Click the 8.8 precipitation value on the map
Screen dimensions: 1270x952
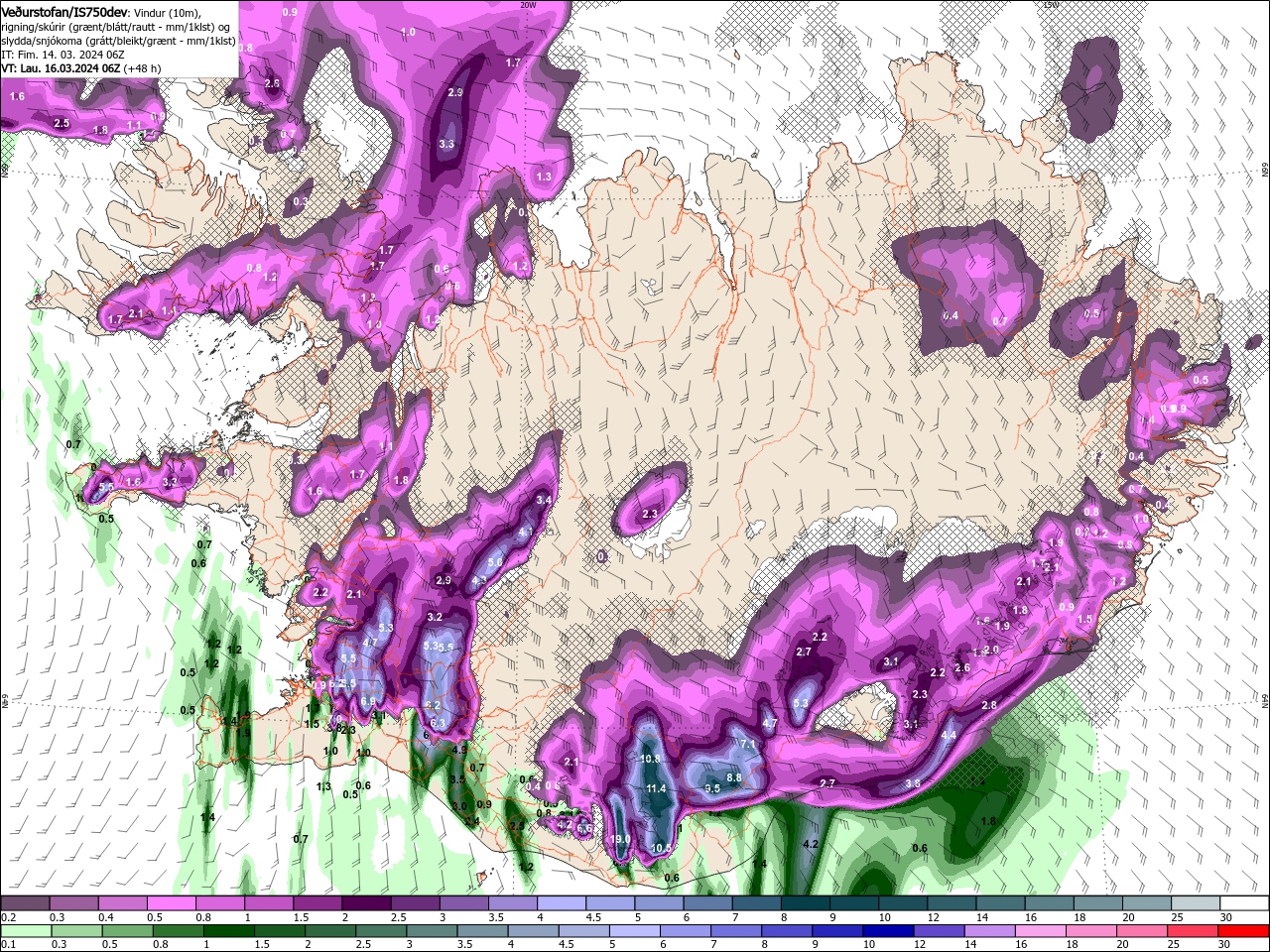click(x=734, y=778)
